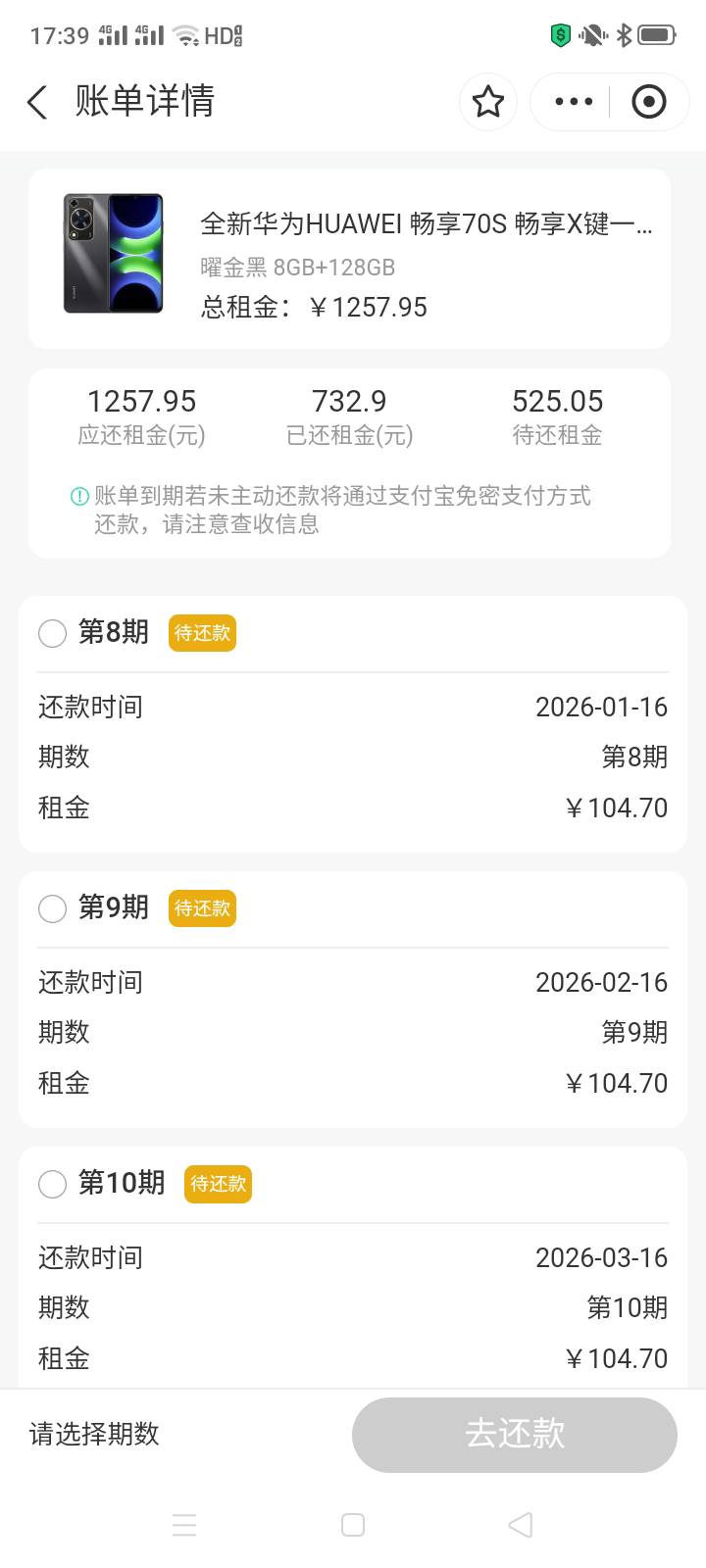706x1568 pixels.
Task: Open the three-dot more menu
Action: (574, 102)
